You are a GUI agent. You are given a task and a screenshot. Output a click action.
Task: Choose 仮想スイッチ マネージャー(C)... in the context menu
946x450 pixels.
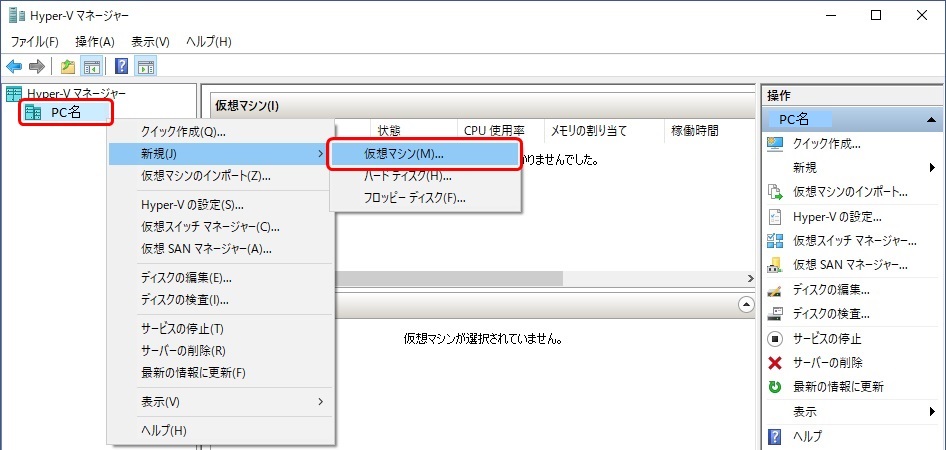pyautogui.click(x=221, y=227)
